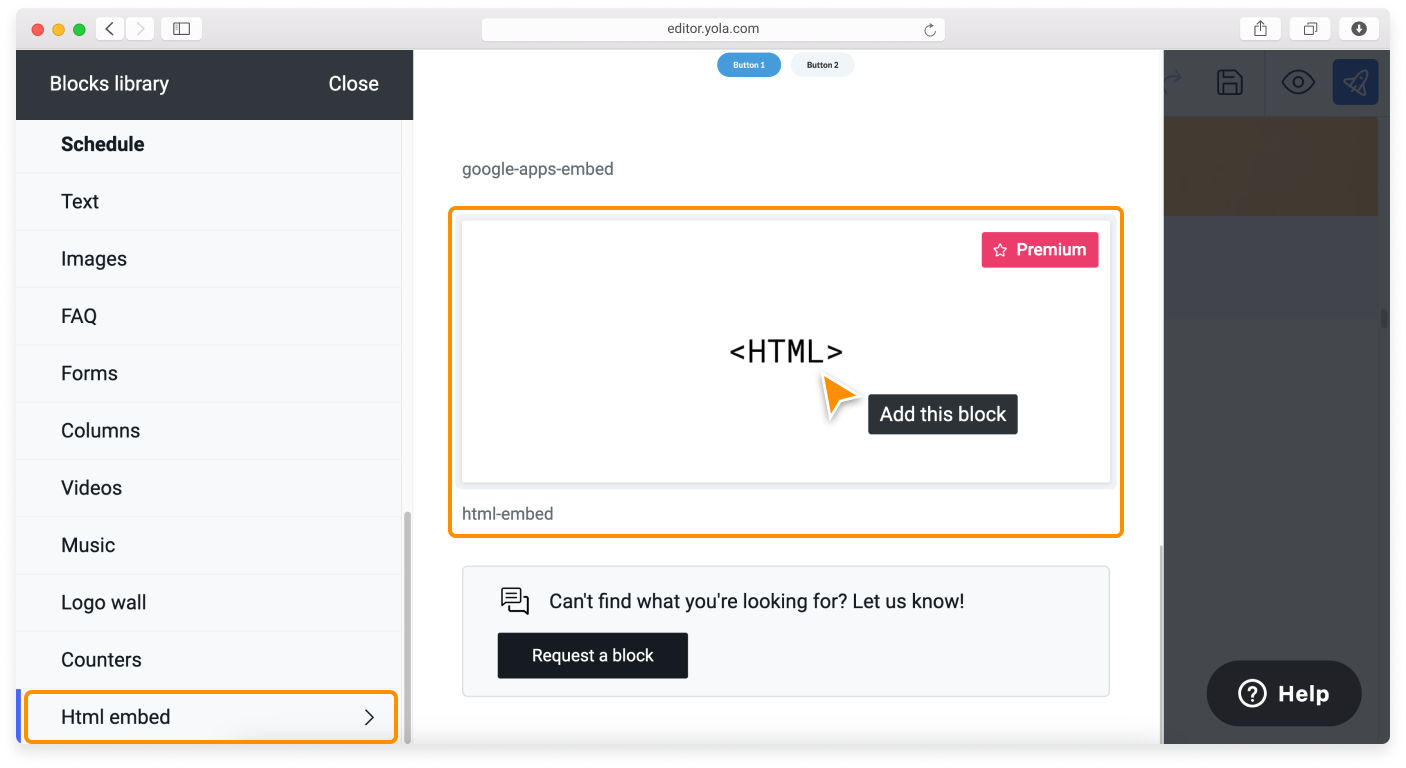Click Add this block
Screen dimensions: 1406x768
942,413
